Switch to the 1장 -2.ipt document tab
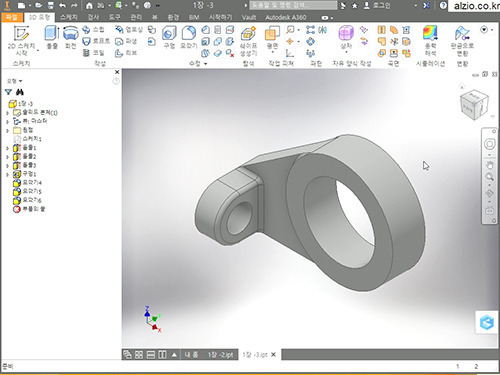The image size is (500, 375). pos(220,355)
